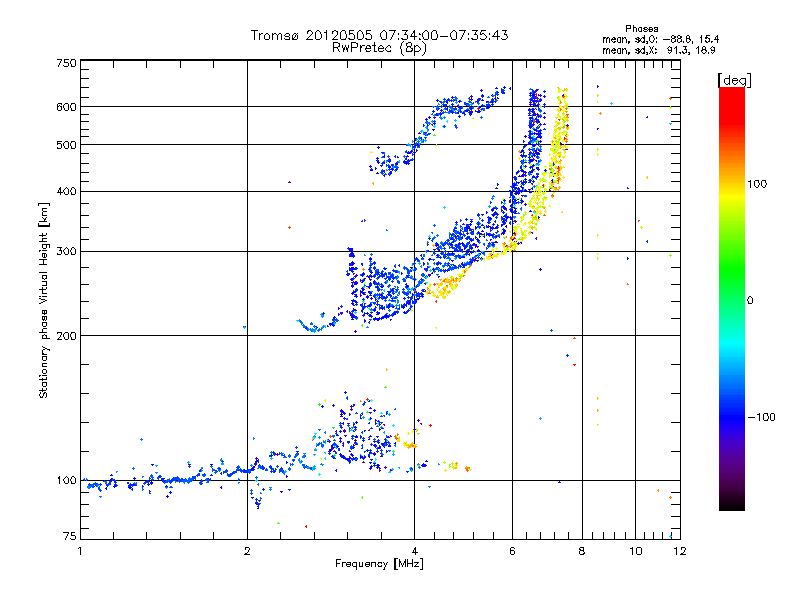Click the plot title 'Tromsø 20120505 07:34:00-07:35:43'
800x600 pixels.
point(379,35)
